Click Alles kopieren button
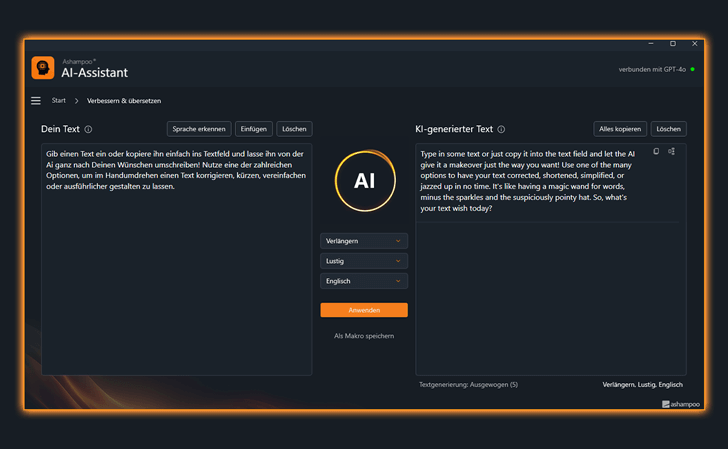Screen dimensions: 728x449 click(x=619, y=129)
